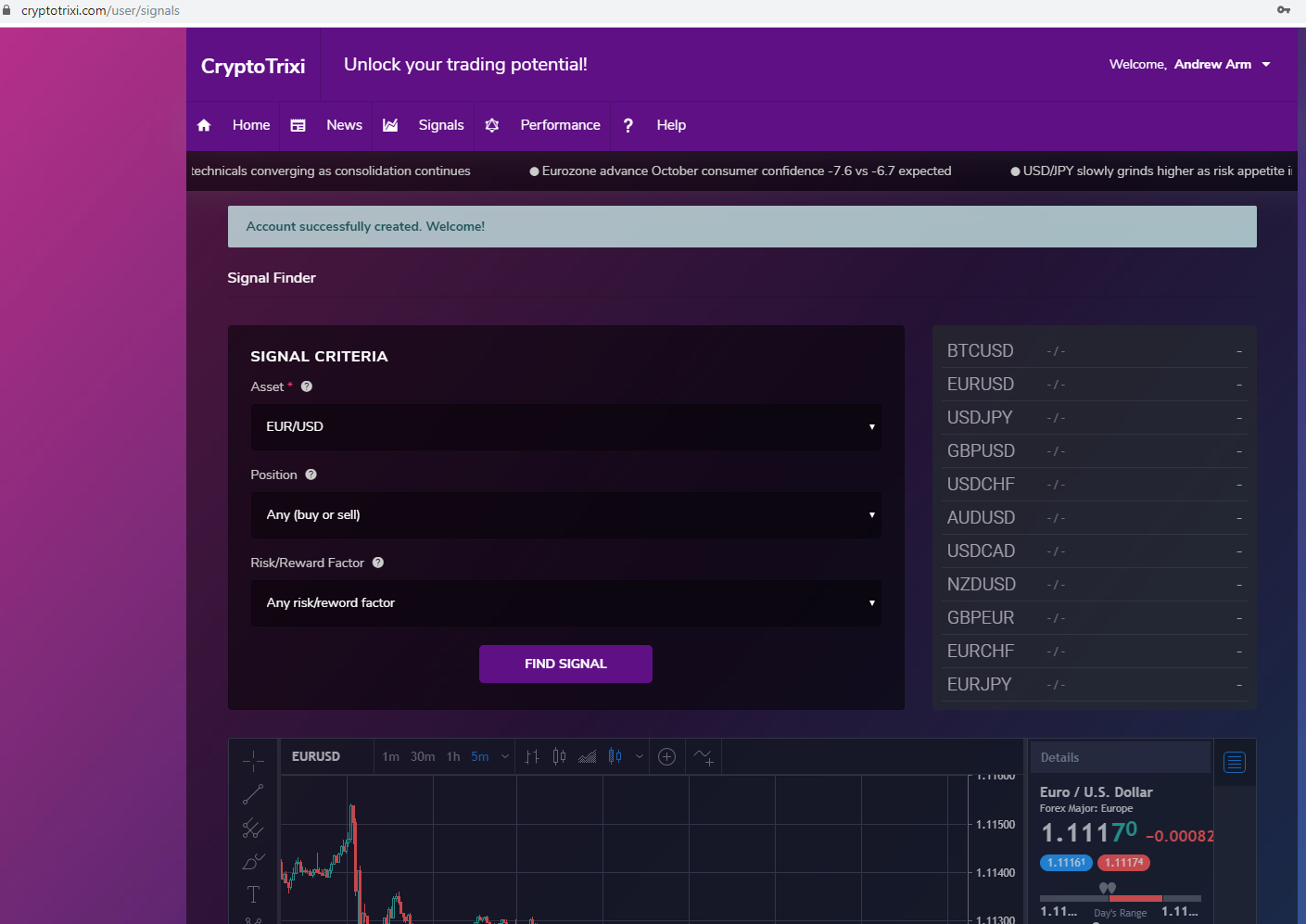Select the BTCUSD row in the pairs list
Viewport: 1306px width, 924px height.
tap(1094, 351)
